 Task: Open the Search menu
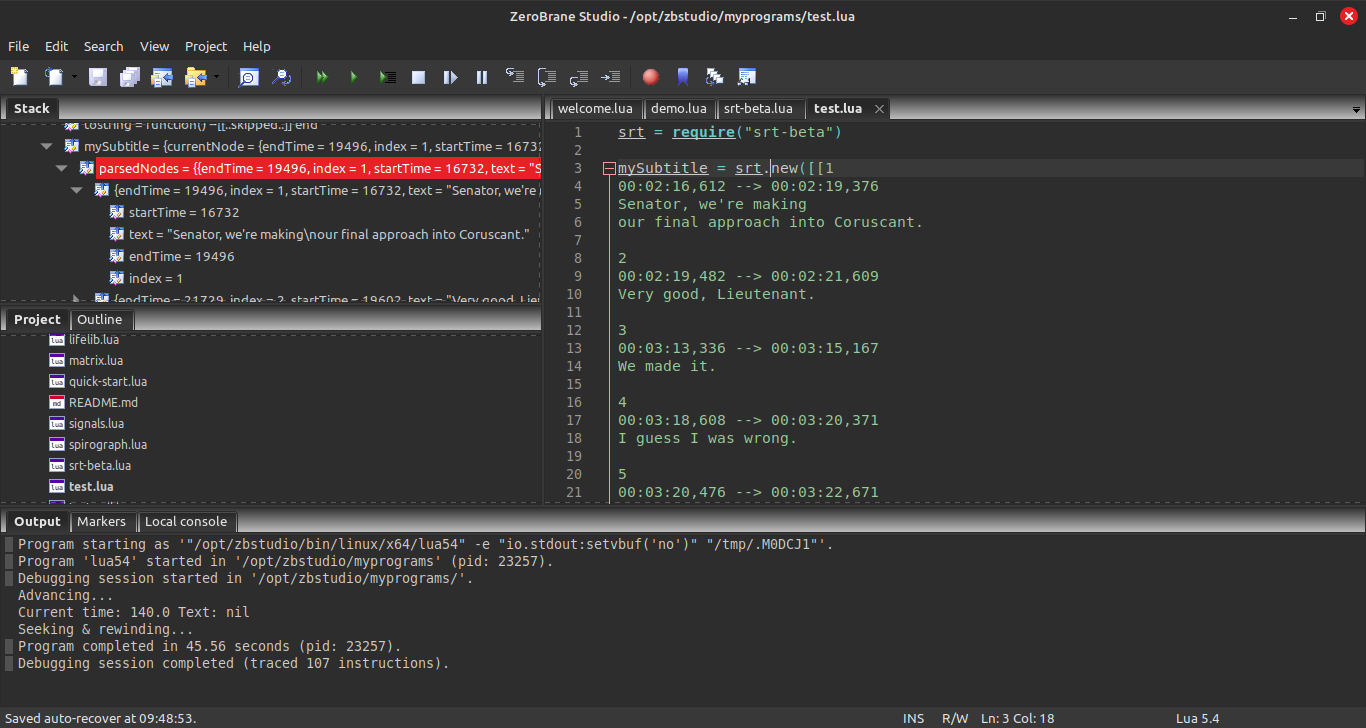point(103,46)
